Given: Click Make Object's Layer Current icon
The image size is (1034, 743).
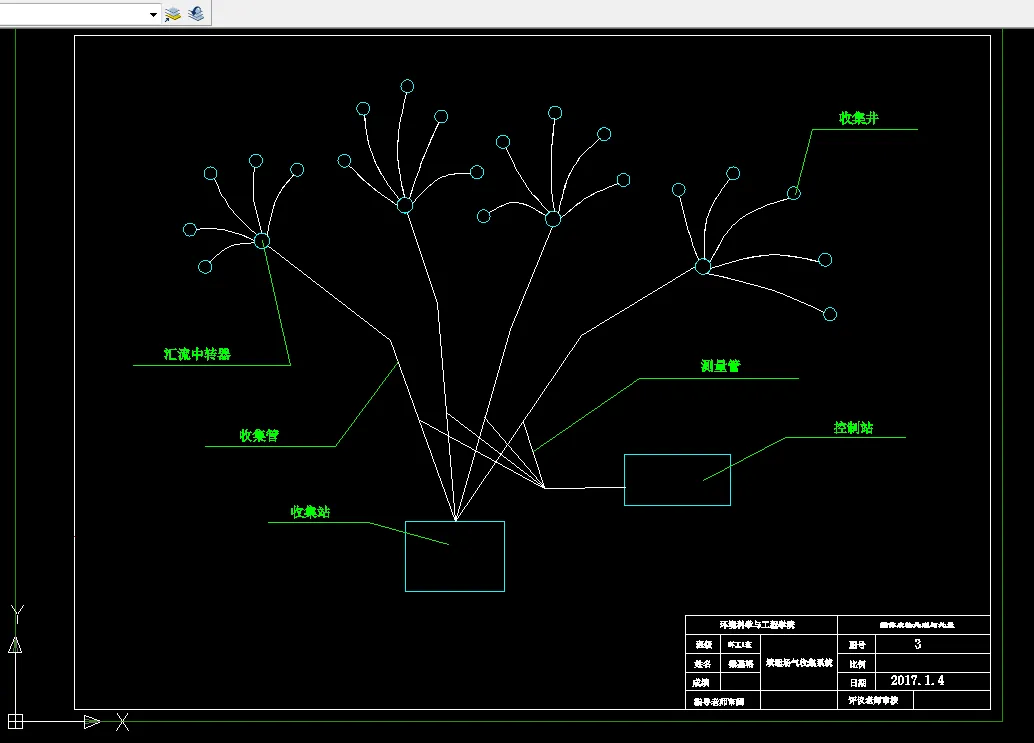Looking at the screenshot, I should (x=173, y=14).
